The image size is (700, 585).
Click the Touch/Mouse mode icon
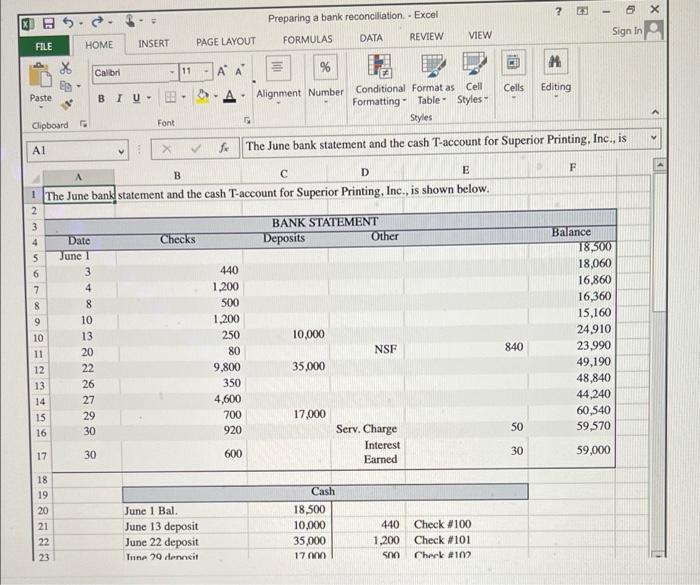click(x=130, y=21)
